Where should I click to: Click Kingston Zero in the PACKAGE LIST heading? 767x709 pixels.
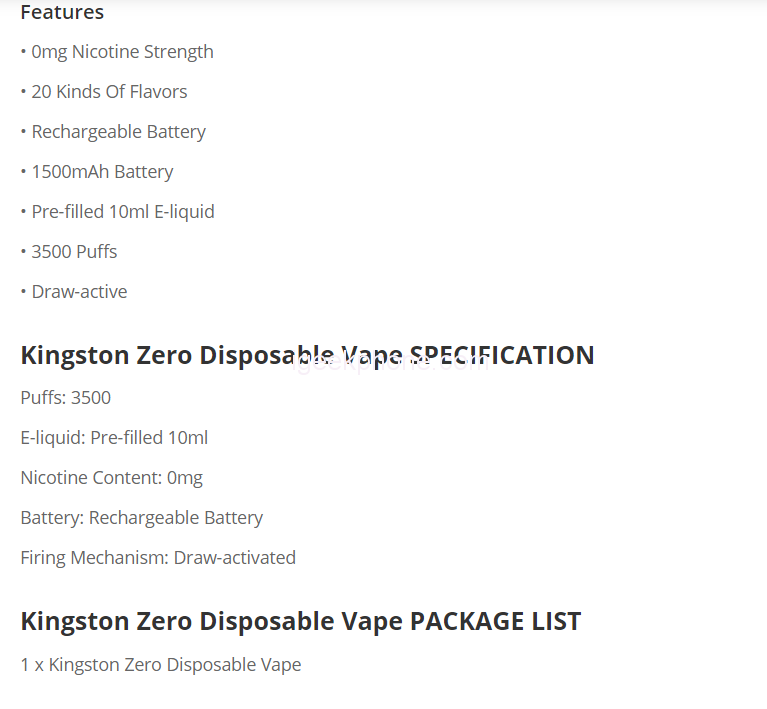click(x=106, y=621)
